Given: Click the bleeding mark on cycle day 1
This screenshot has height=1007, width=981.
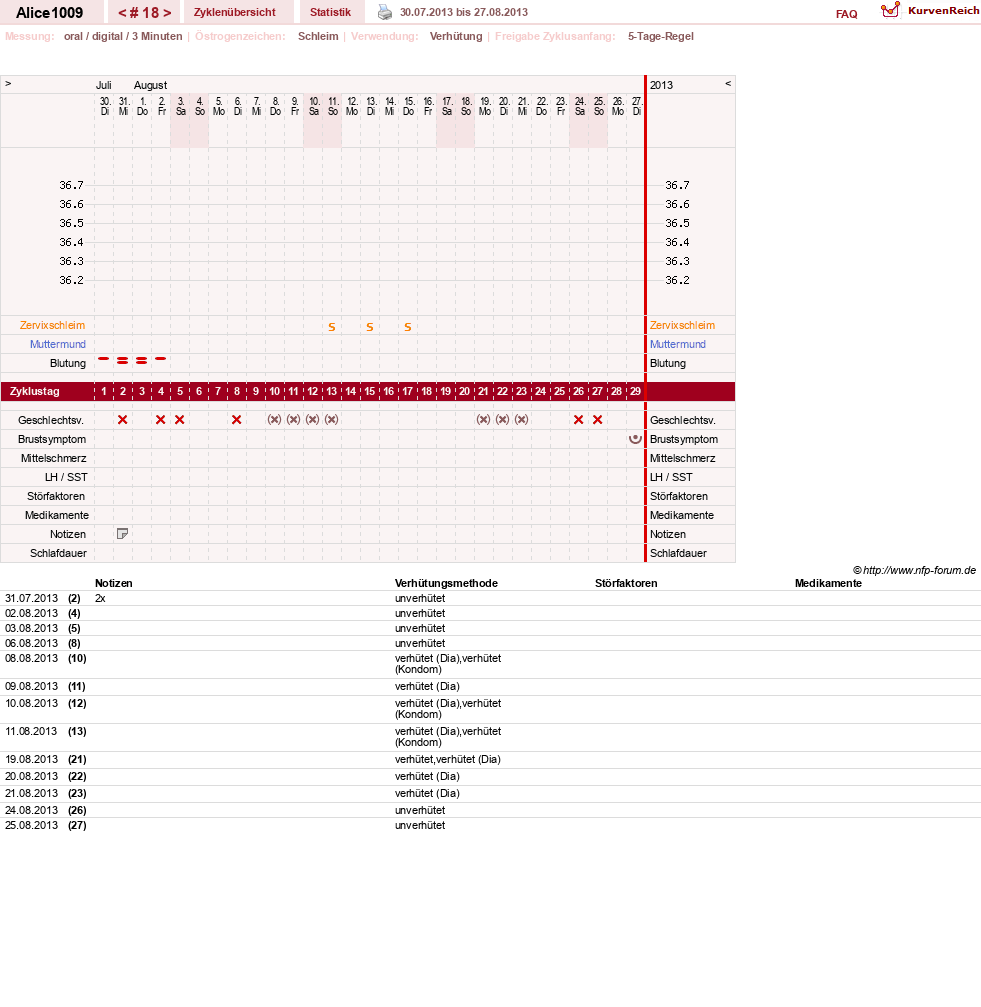Looking at the screenshot, I should pos(103,358).
